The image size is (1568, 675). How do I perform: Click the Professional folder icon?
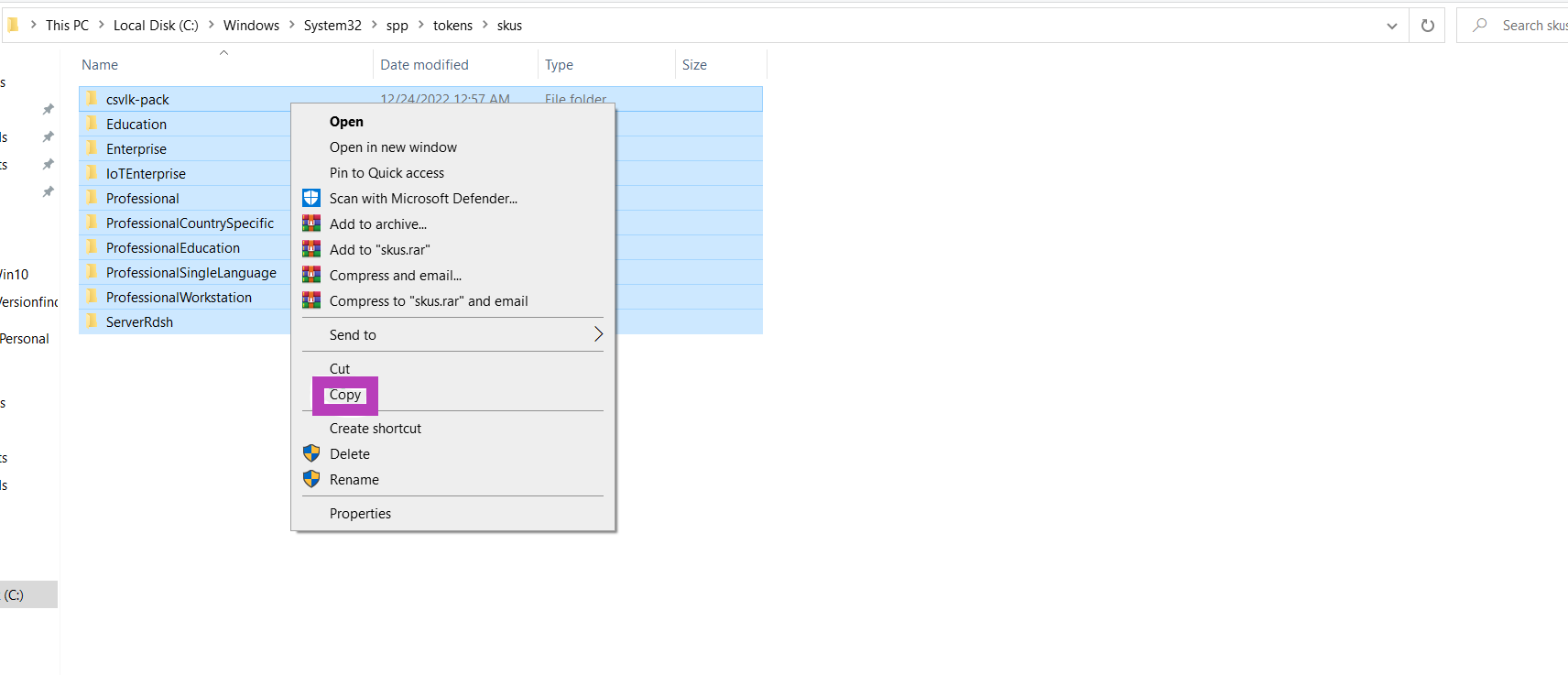[x=92, y=197]
